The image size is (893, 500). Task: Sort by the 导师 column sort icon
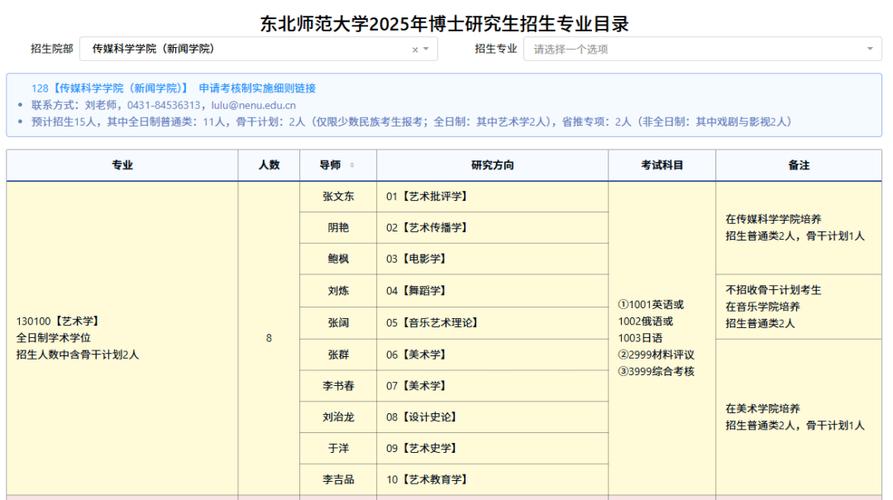[352, 165]
